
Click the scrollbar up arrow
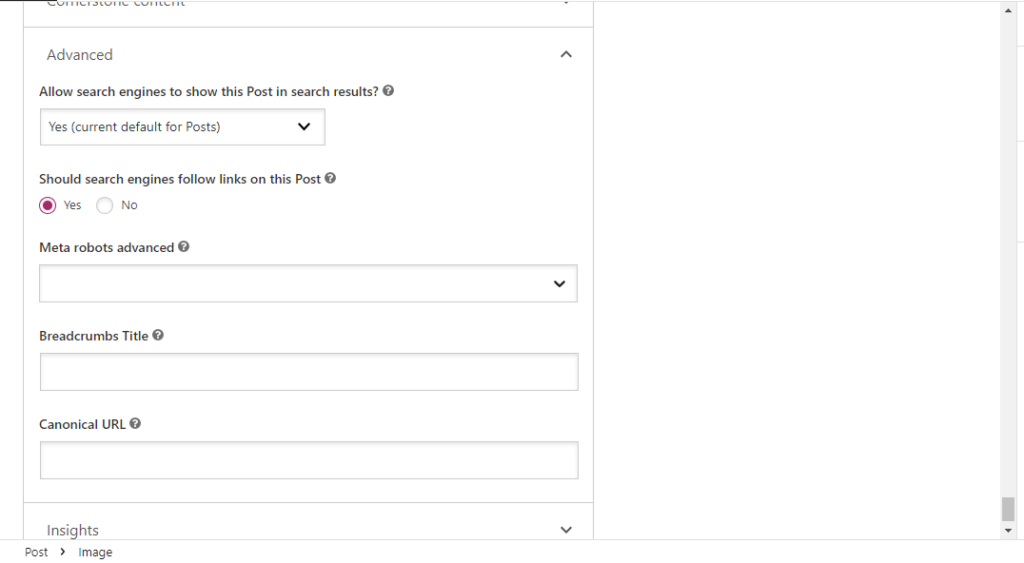click(x=1008, y=8)
